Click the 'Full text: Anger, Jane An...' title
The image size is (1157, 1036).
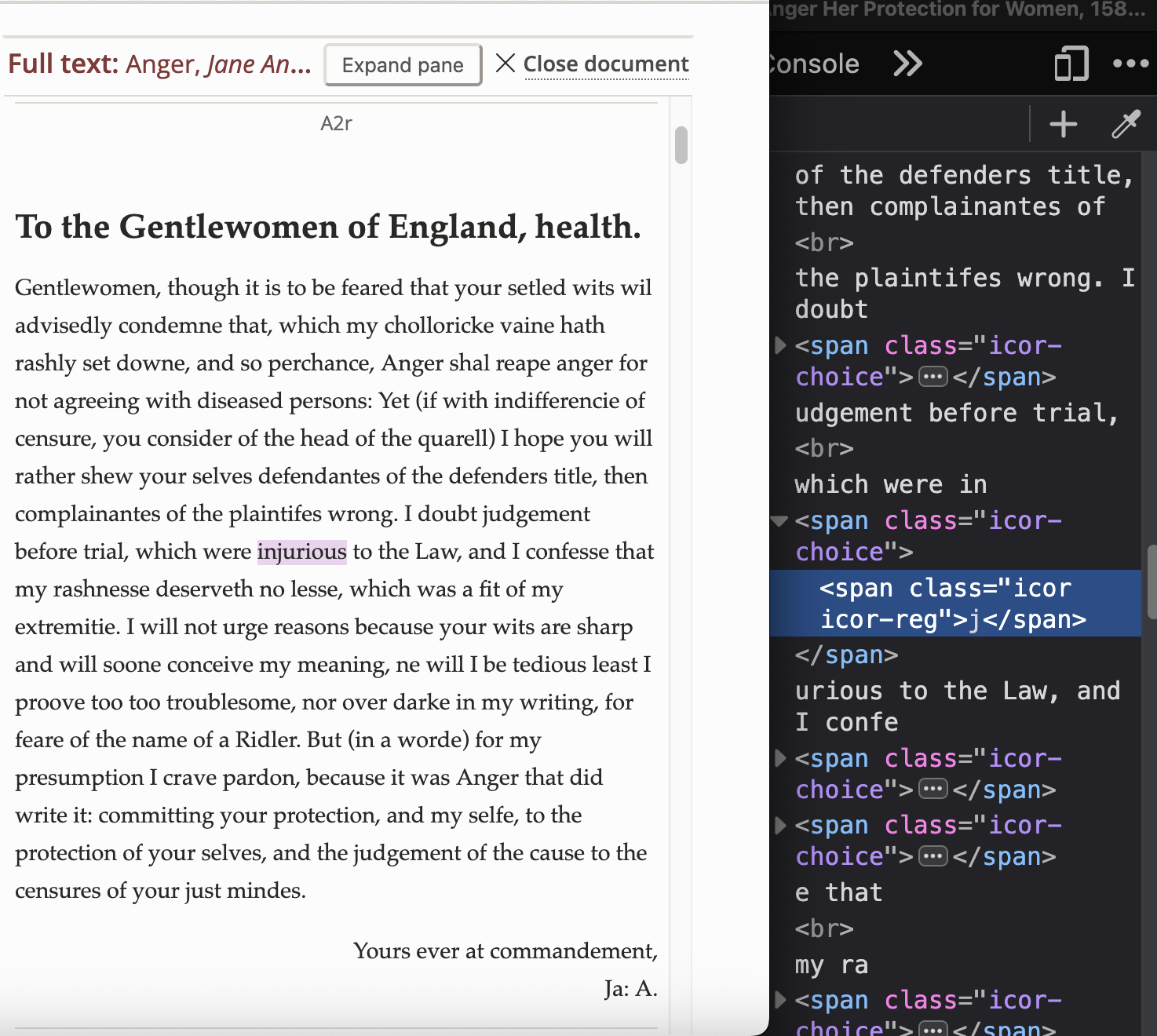coord(159,64)
